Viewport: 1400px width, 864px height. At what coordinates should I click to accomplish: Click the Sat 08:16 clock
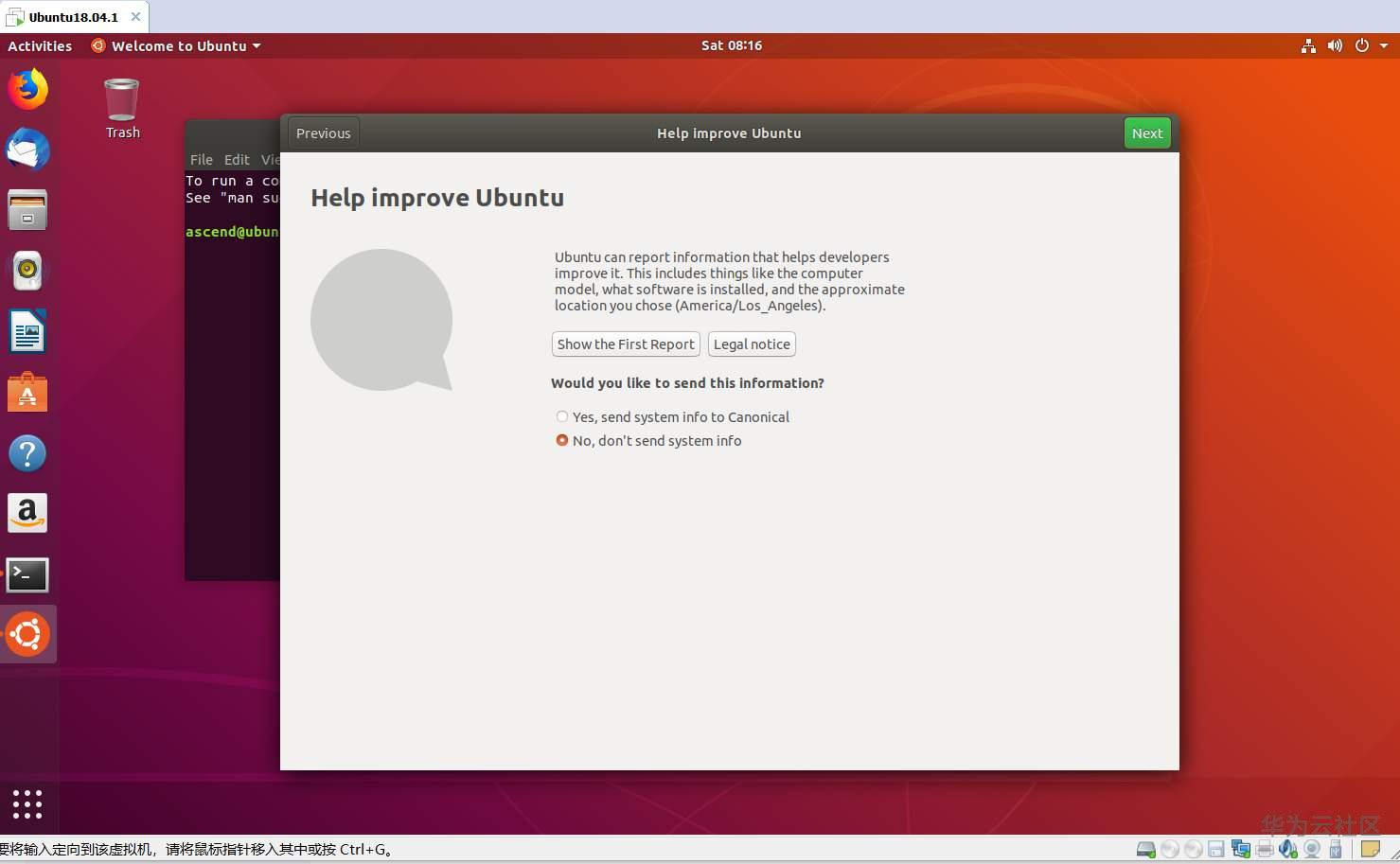click(x=731, y=45)
